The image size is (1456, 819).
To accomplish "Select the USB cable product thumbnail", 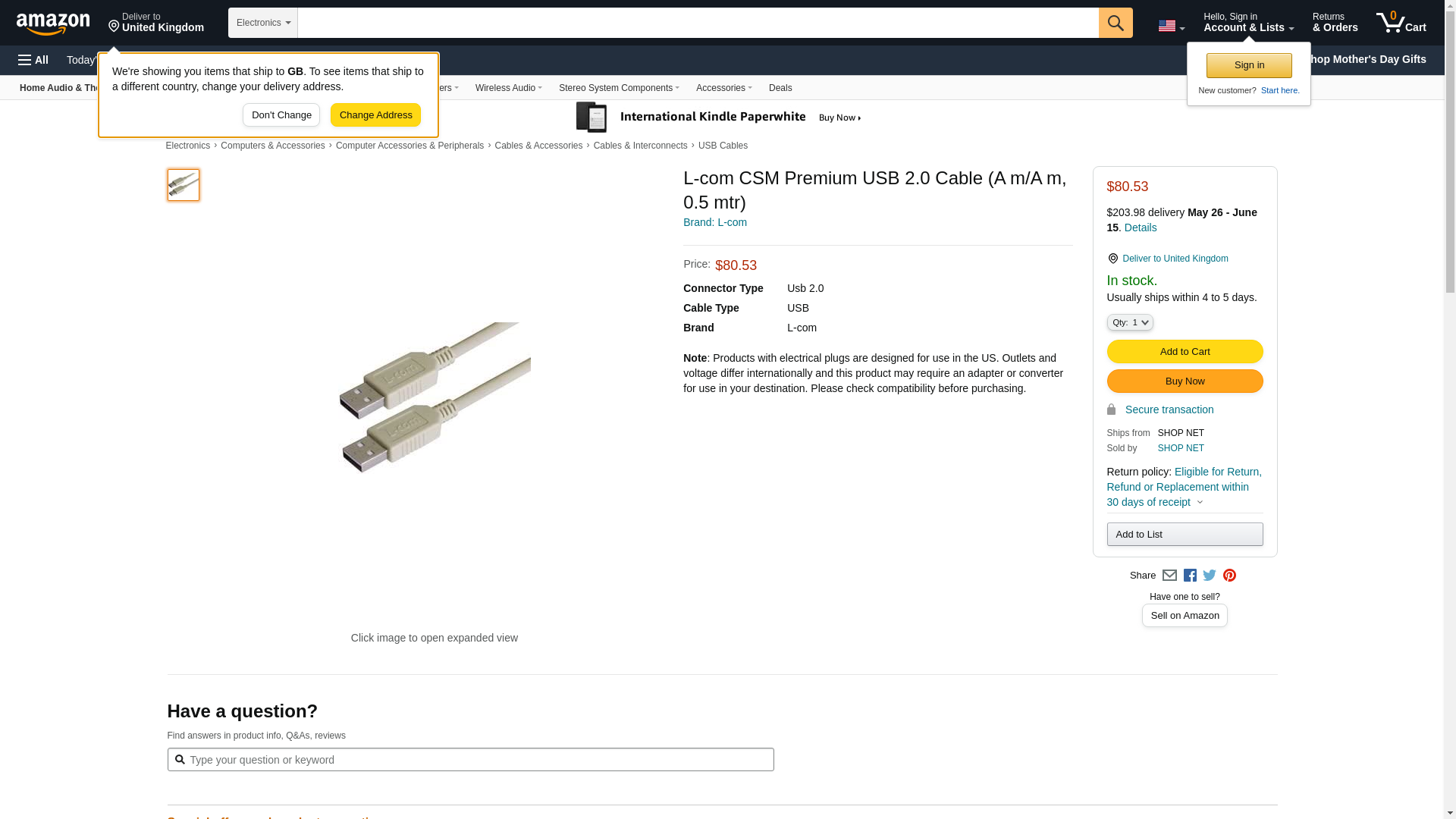I will click(x=184, y=185).
